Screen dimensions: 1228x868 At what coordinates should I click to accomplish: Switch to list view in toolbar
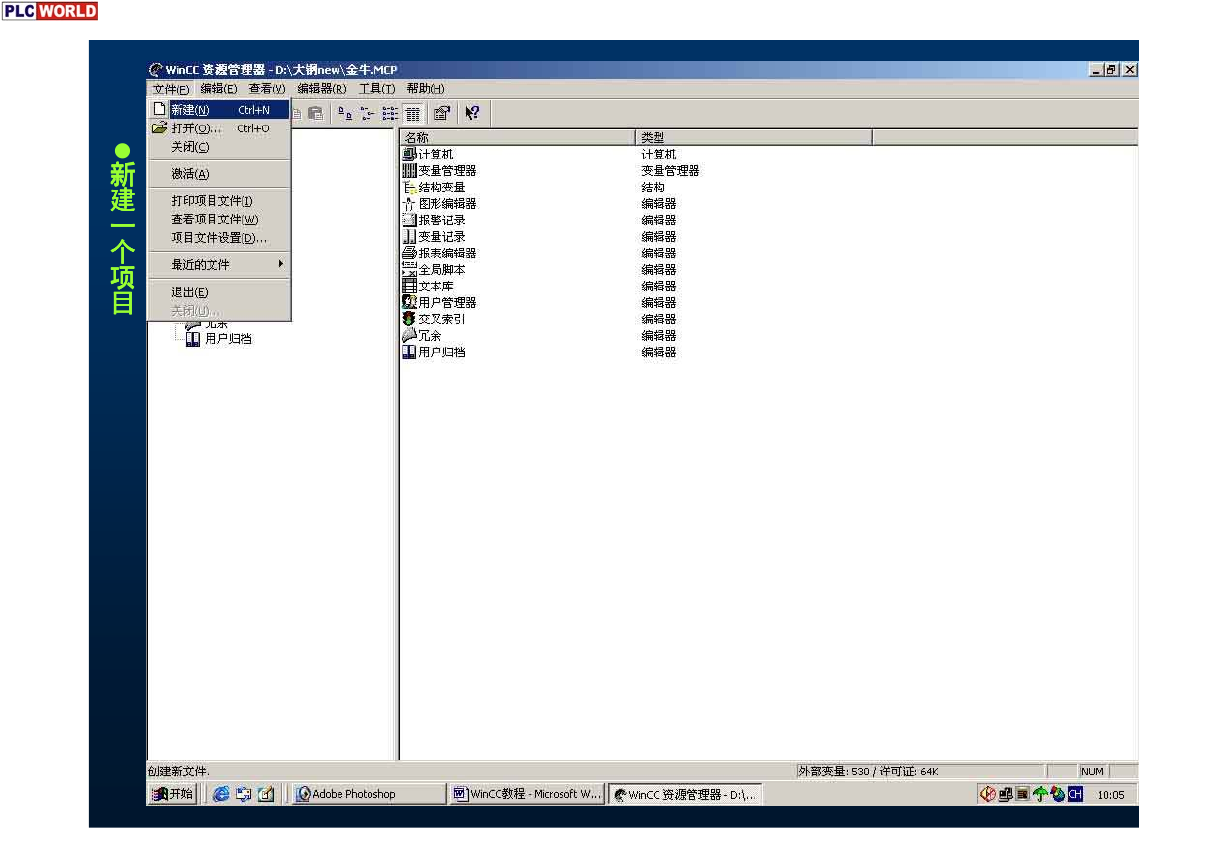click(390, 113)
